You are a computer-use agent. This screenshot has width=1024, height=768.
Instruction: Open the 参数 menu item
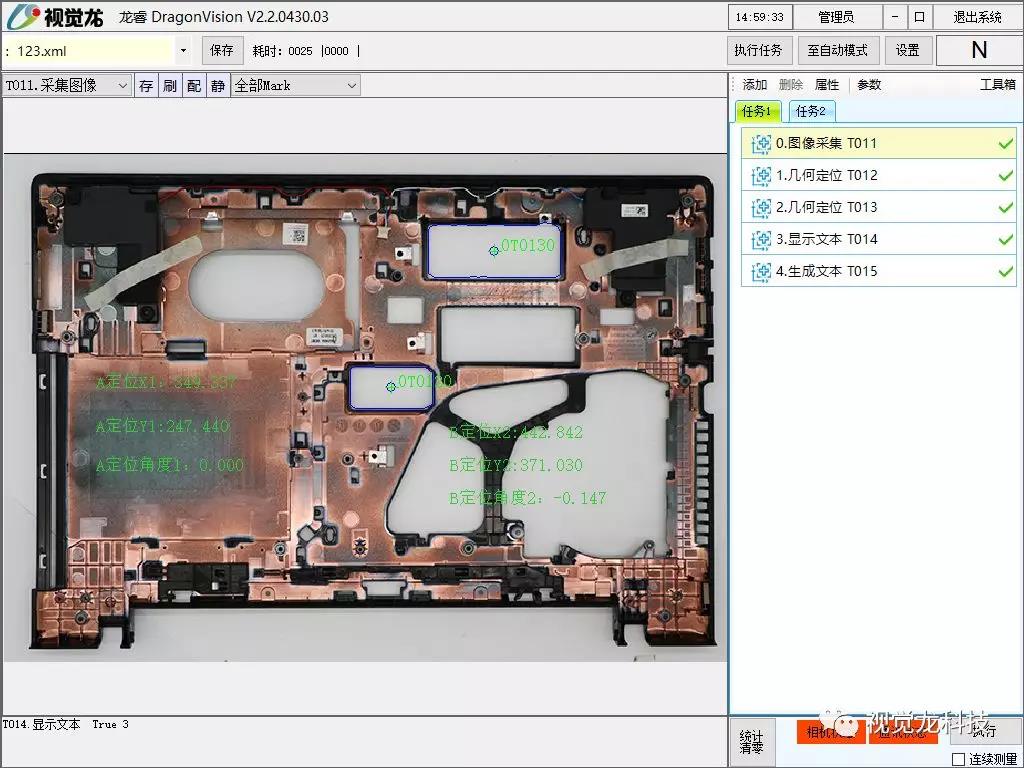[869, 85]
